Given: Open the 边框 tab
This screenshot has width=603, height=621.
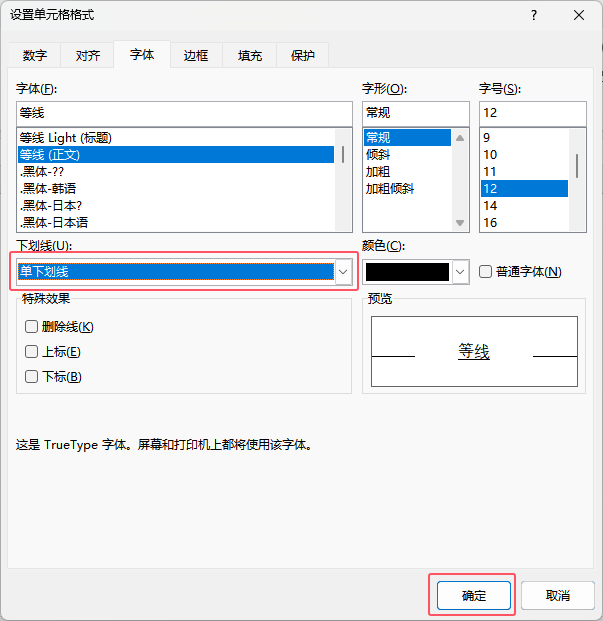Looking at the screenshot, I should (x=196, y=55).
